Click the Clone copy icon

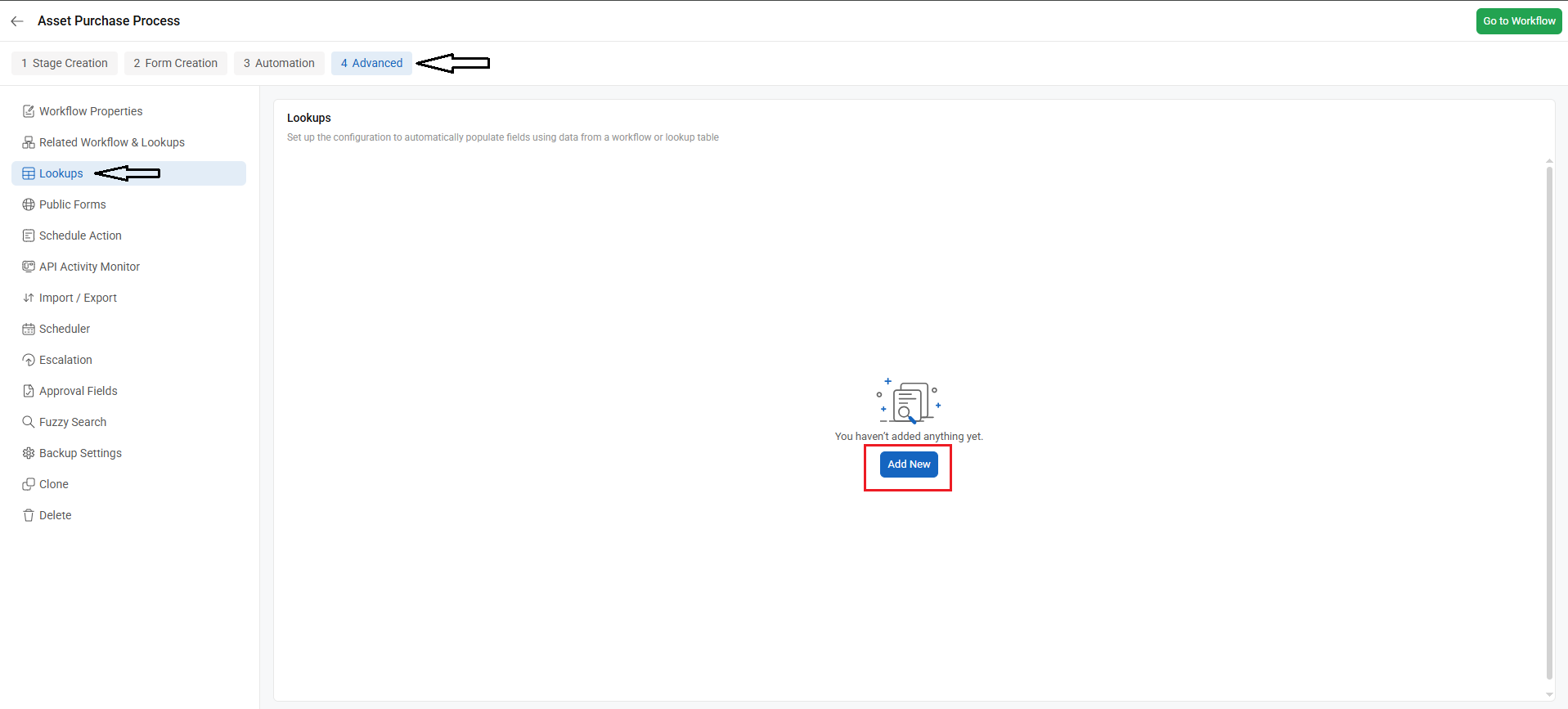coord(29,484)
